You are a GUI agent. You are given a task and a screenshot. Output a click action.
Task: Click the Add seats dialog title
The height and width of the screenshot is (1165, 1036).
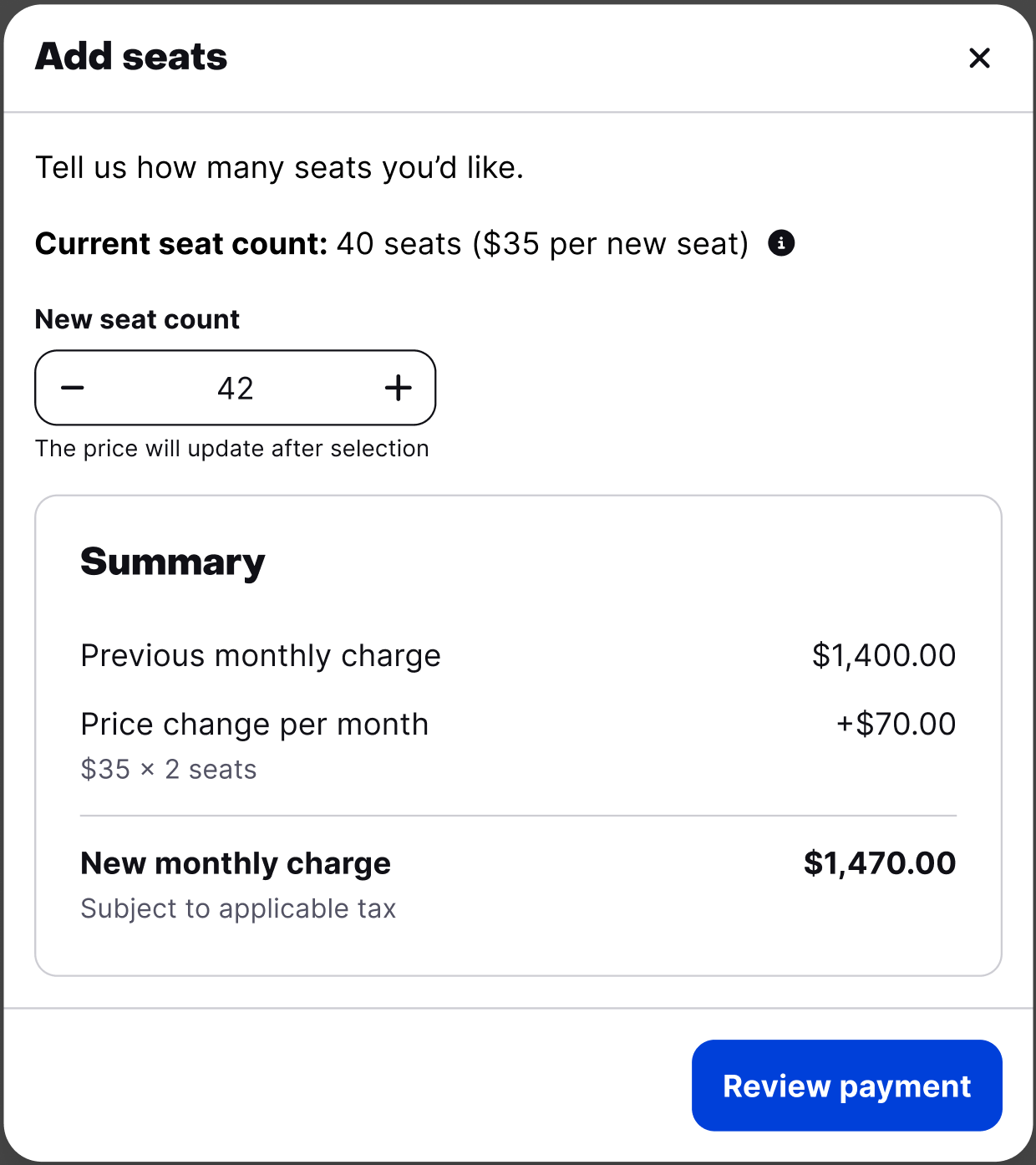pos(131,57)
